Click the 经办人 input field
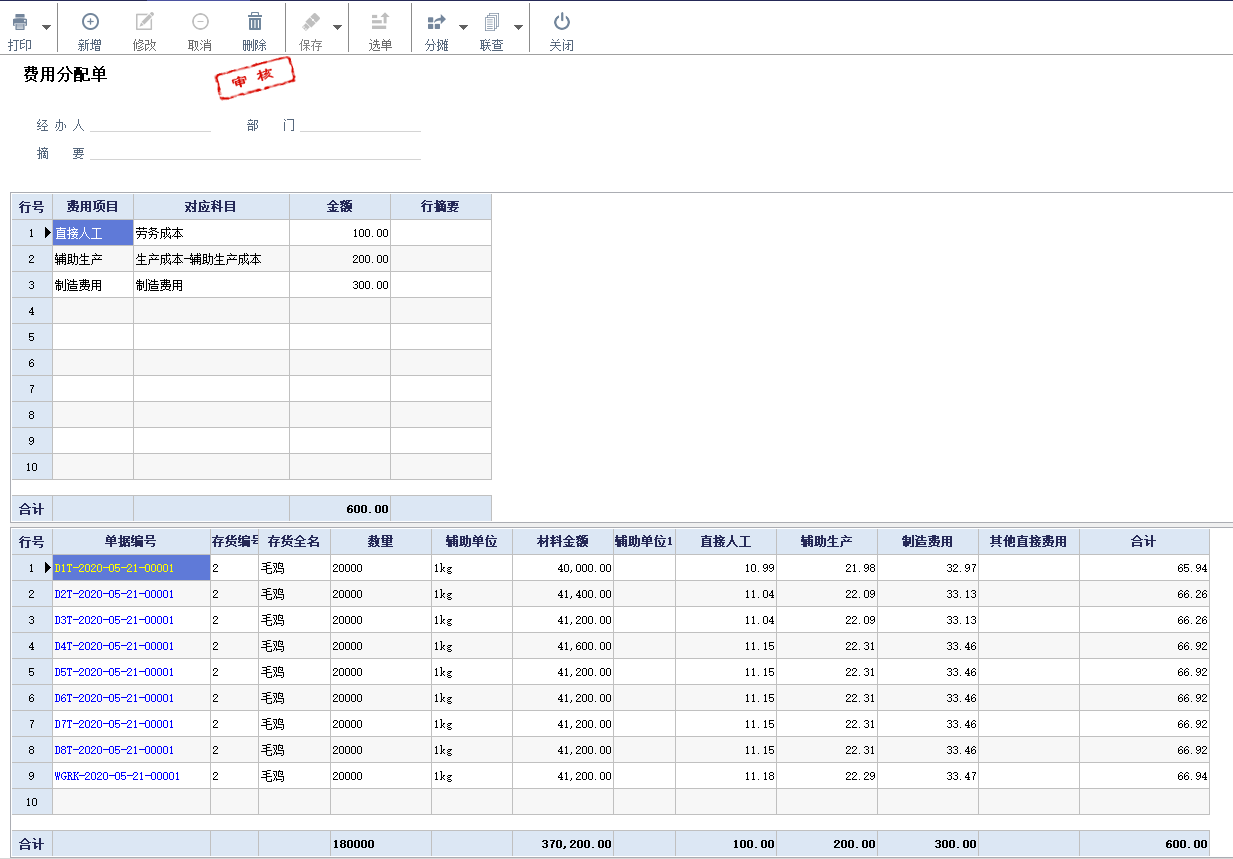Viewport: 1233px width, 859px height. pyautogui.click(x=150, y=126)
